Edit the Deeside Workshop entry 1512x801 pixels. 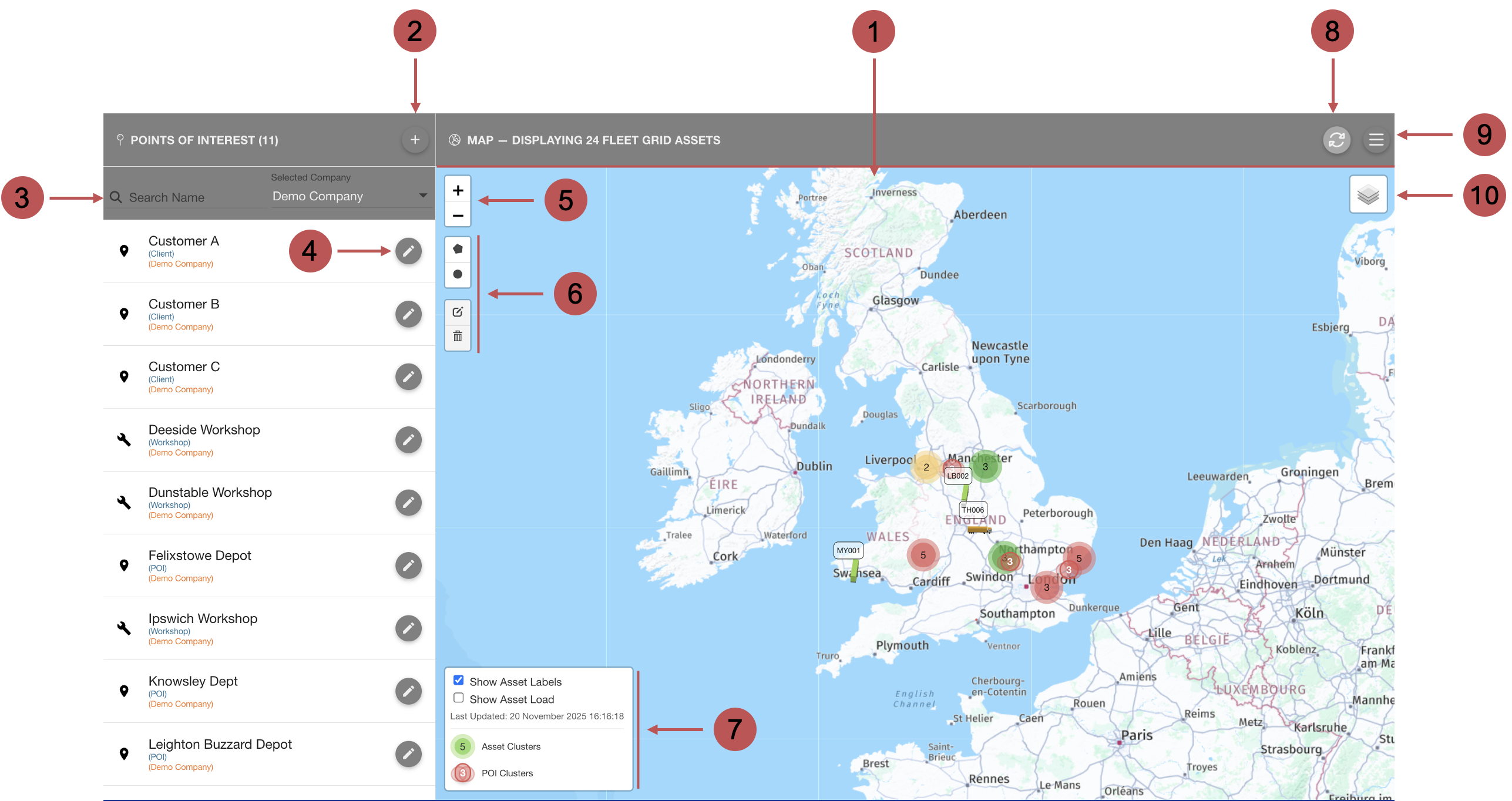click(x=408, y=440)
